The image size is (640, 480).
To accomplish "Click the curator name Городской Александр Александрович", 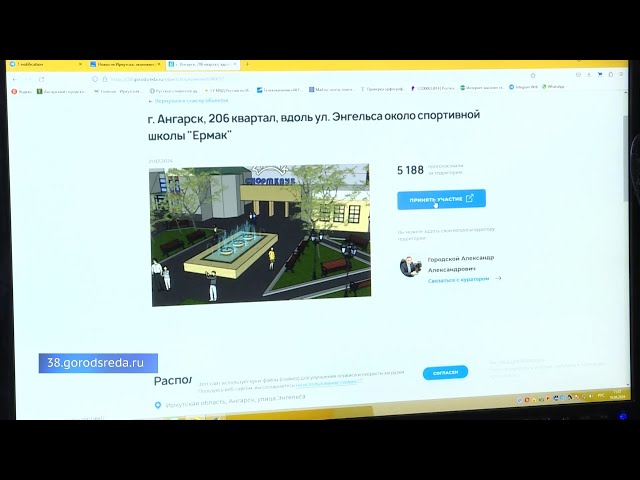I will point(461,264).
